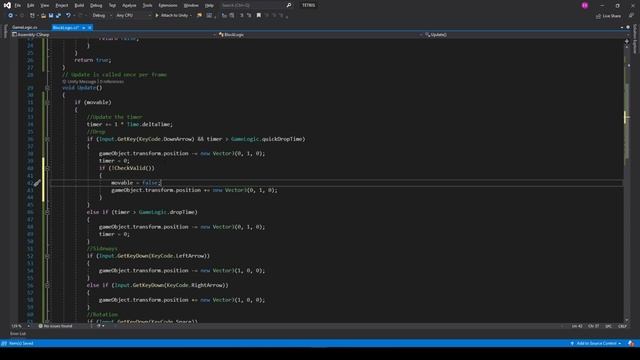Click the TETRIS solution name label
Screen dimensions: 640x360
(x=309, y=5)
